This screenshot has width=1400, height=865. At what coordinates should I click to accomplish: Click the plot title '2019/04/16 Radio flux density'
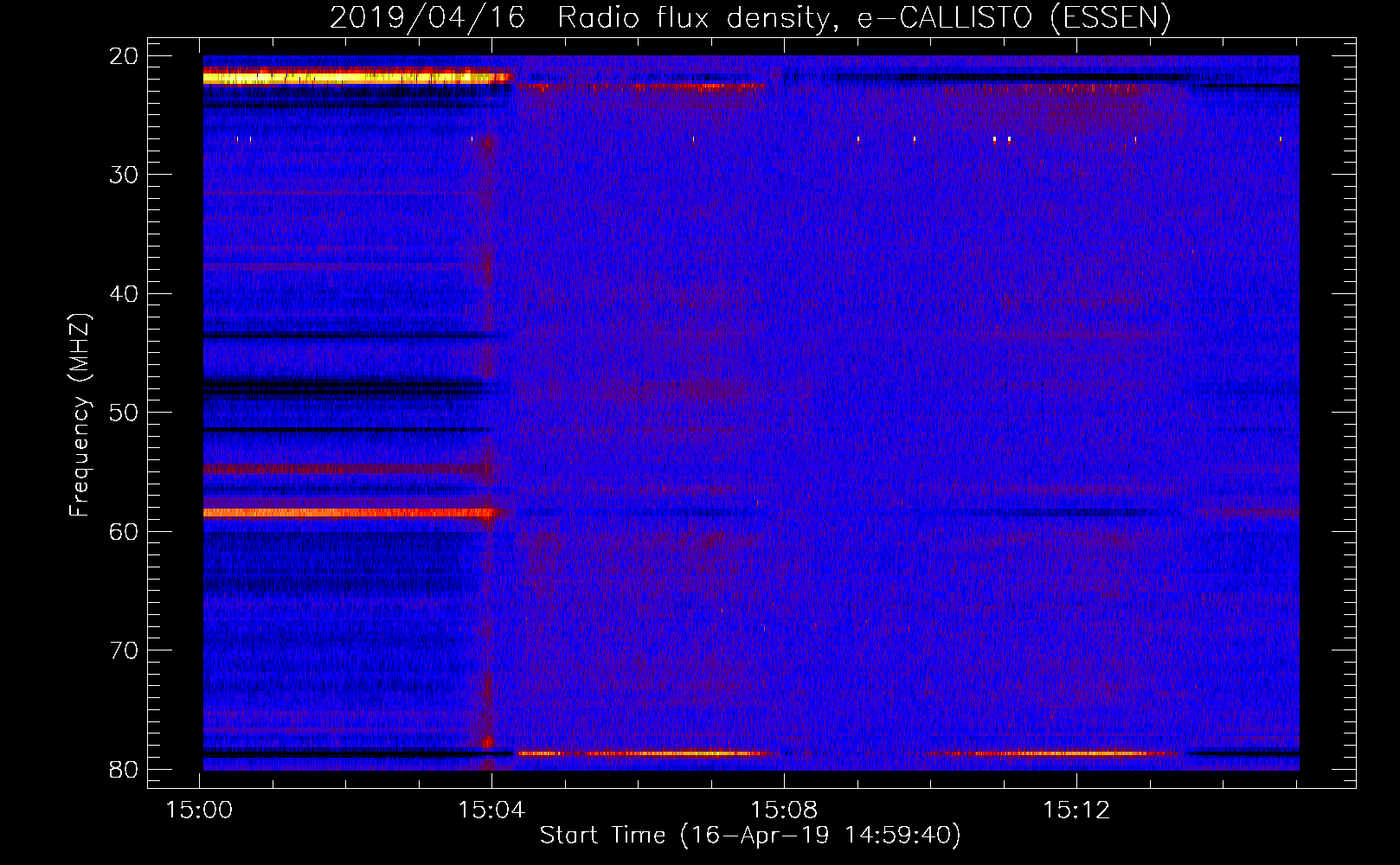pos(750,17)
